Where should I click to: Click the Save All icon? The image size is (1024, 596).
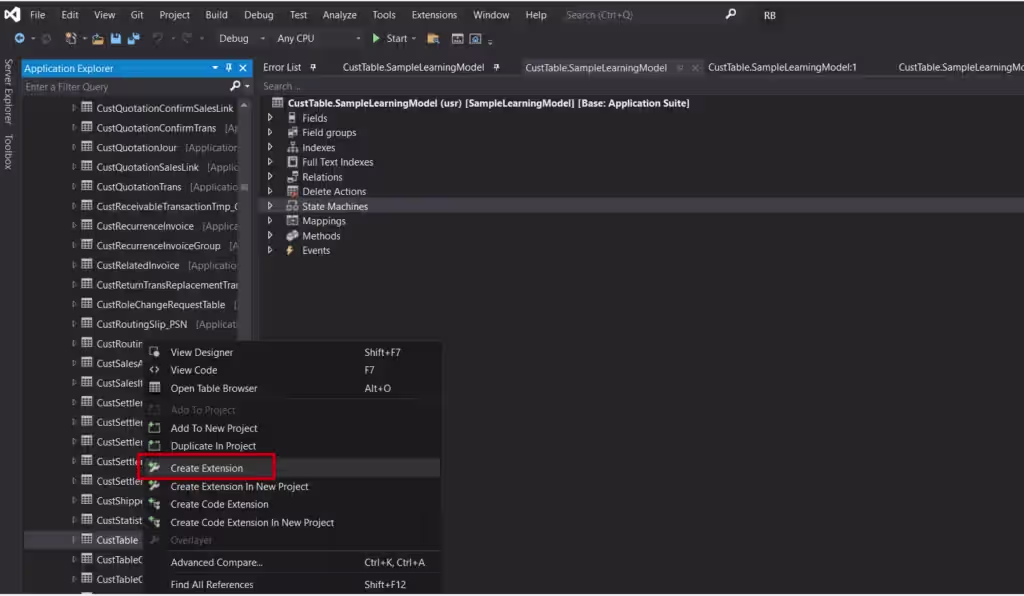[133, 39]
